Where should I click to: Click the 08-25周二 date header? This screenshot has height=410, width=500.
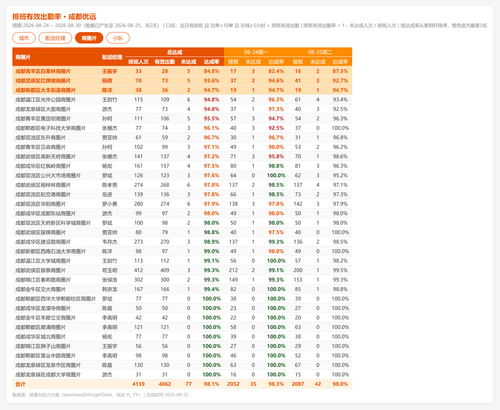[320, 52]
